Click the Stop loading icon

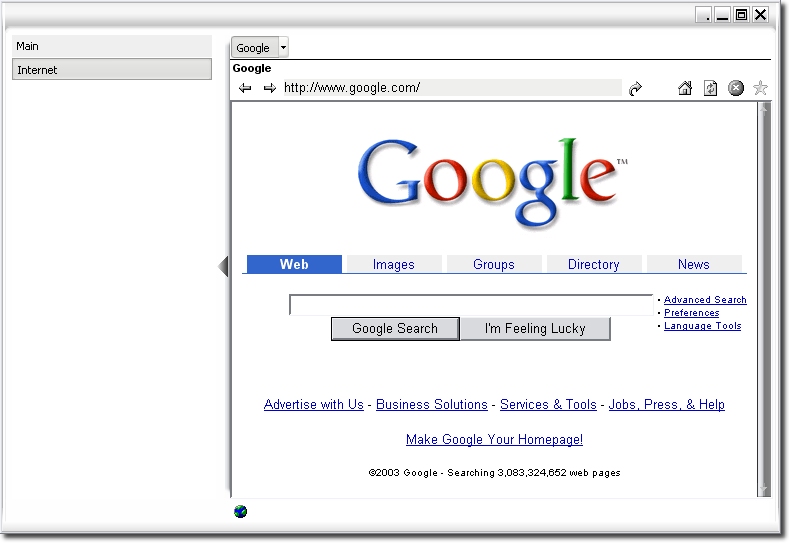tap(736, 88)
